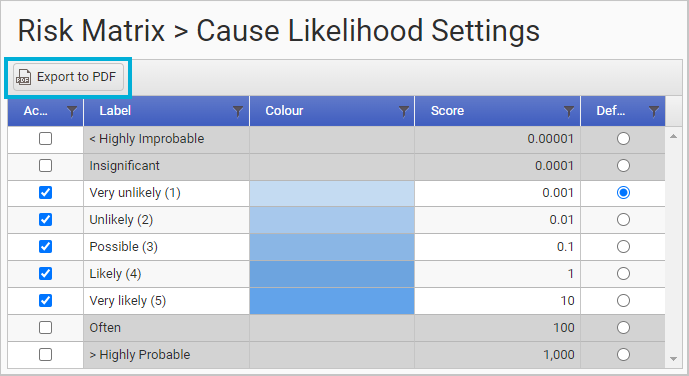The height and width of the screenshot is (376, 689).
Task: Click the PDF icon in Export button
Action: (x=23, y=77)
